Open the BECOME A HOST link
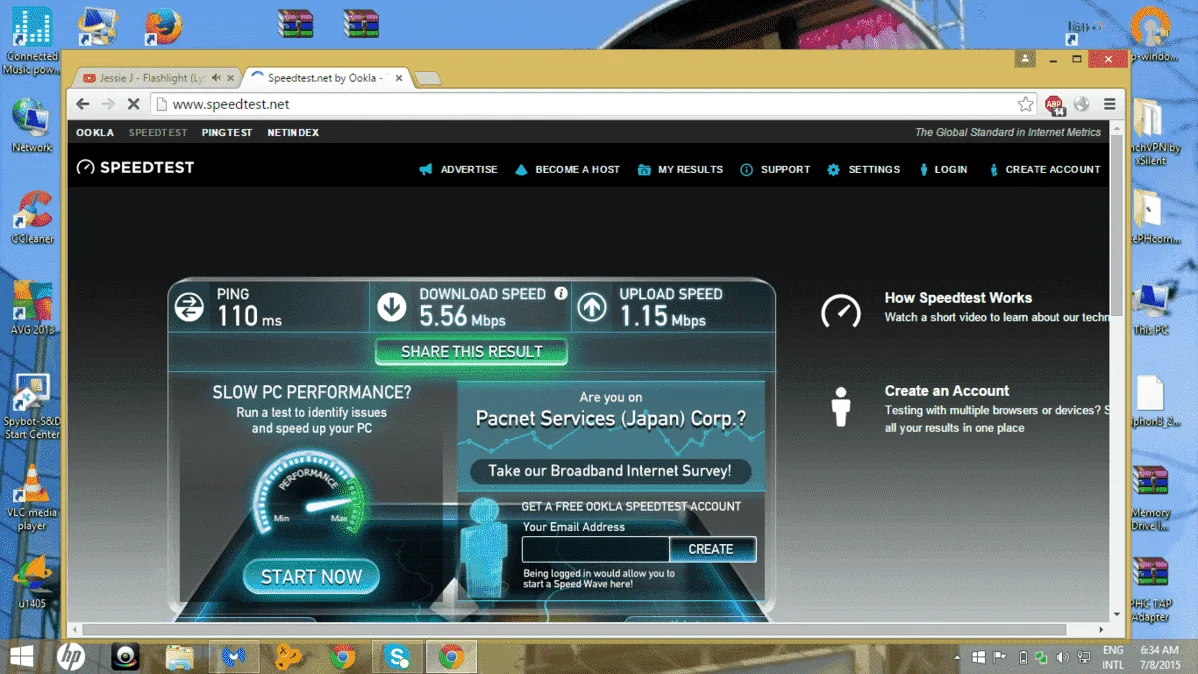Viewport: 1198px width, 674px height. pyautogui.click(x=568, y=170)
